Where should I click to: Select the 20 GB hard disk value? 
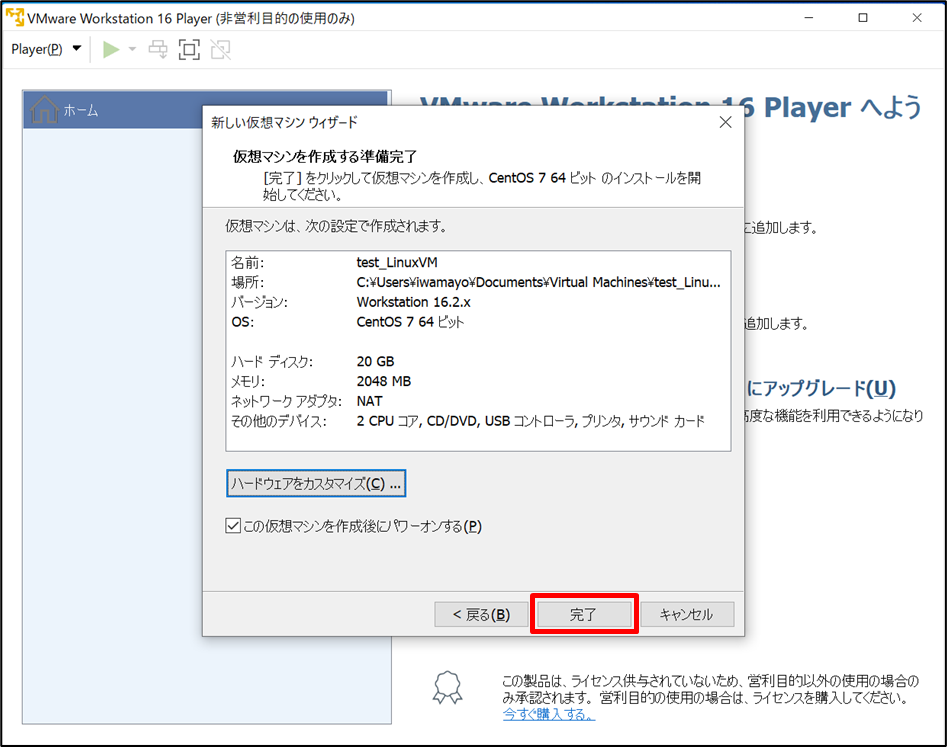point(375,362)
